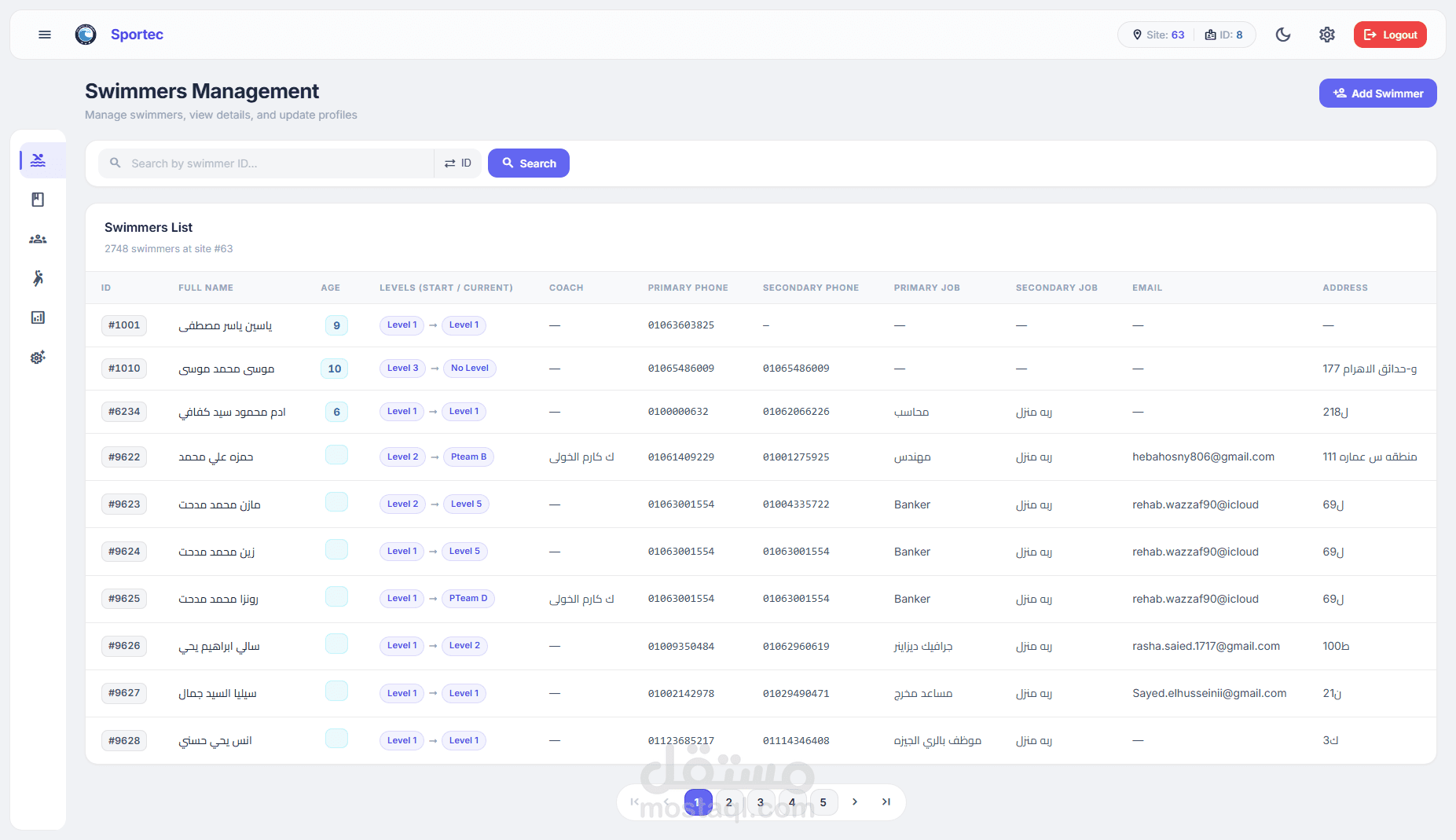Open the bookmark book sidebar icon
The image size is (1456, 840).
click(x=38, y=200)
